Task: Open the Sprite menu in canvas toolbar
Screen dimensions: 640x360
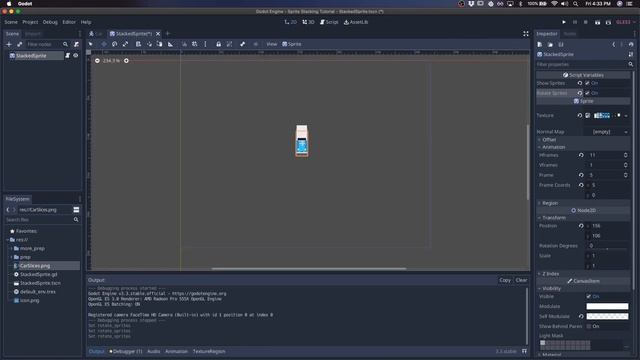Action: [292, 44]
